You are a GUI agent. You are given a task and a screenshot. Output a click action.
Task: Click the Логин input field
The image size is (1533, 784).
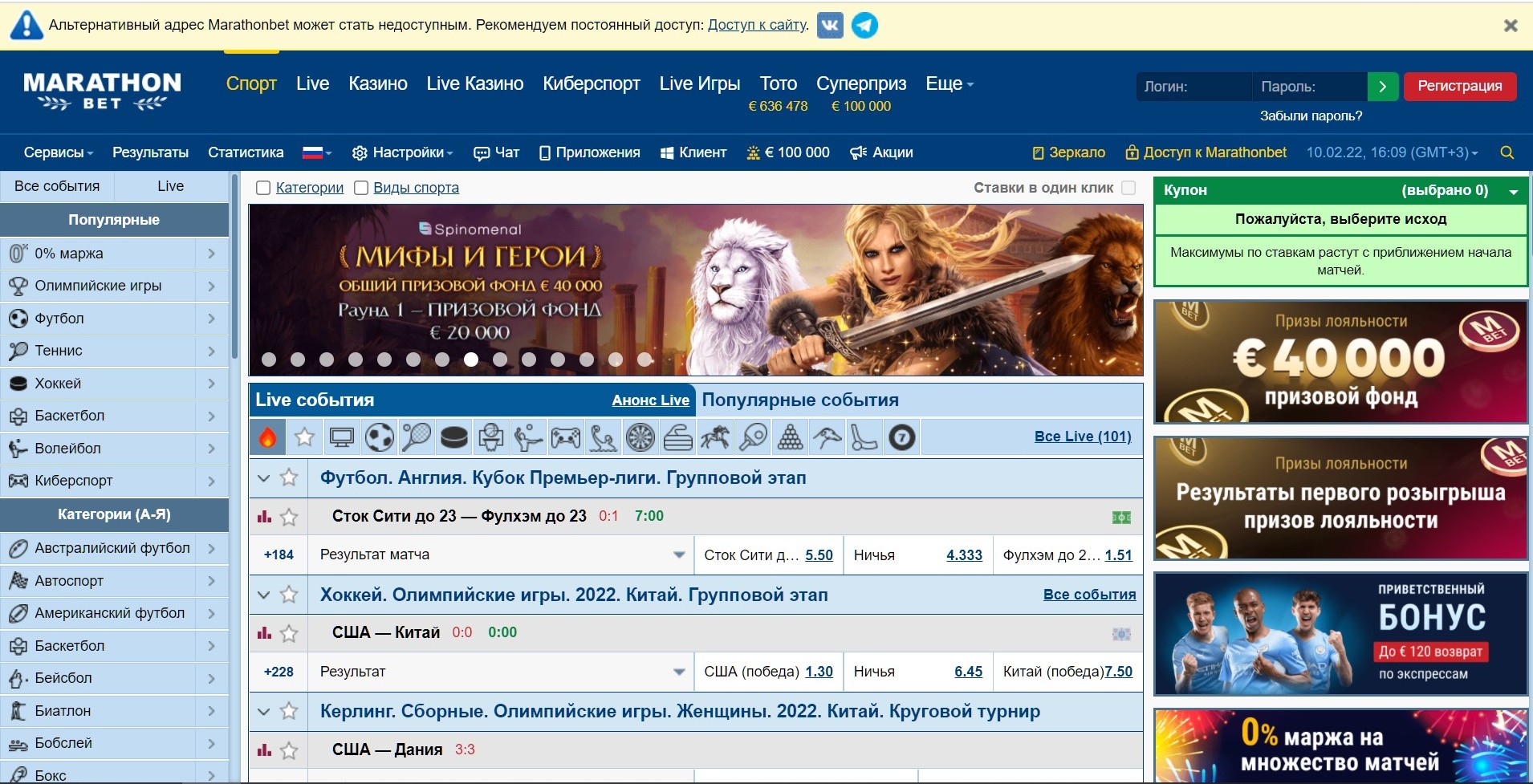pyautogui.click(x=1193, y=86)
